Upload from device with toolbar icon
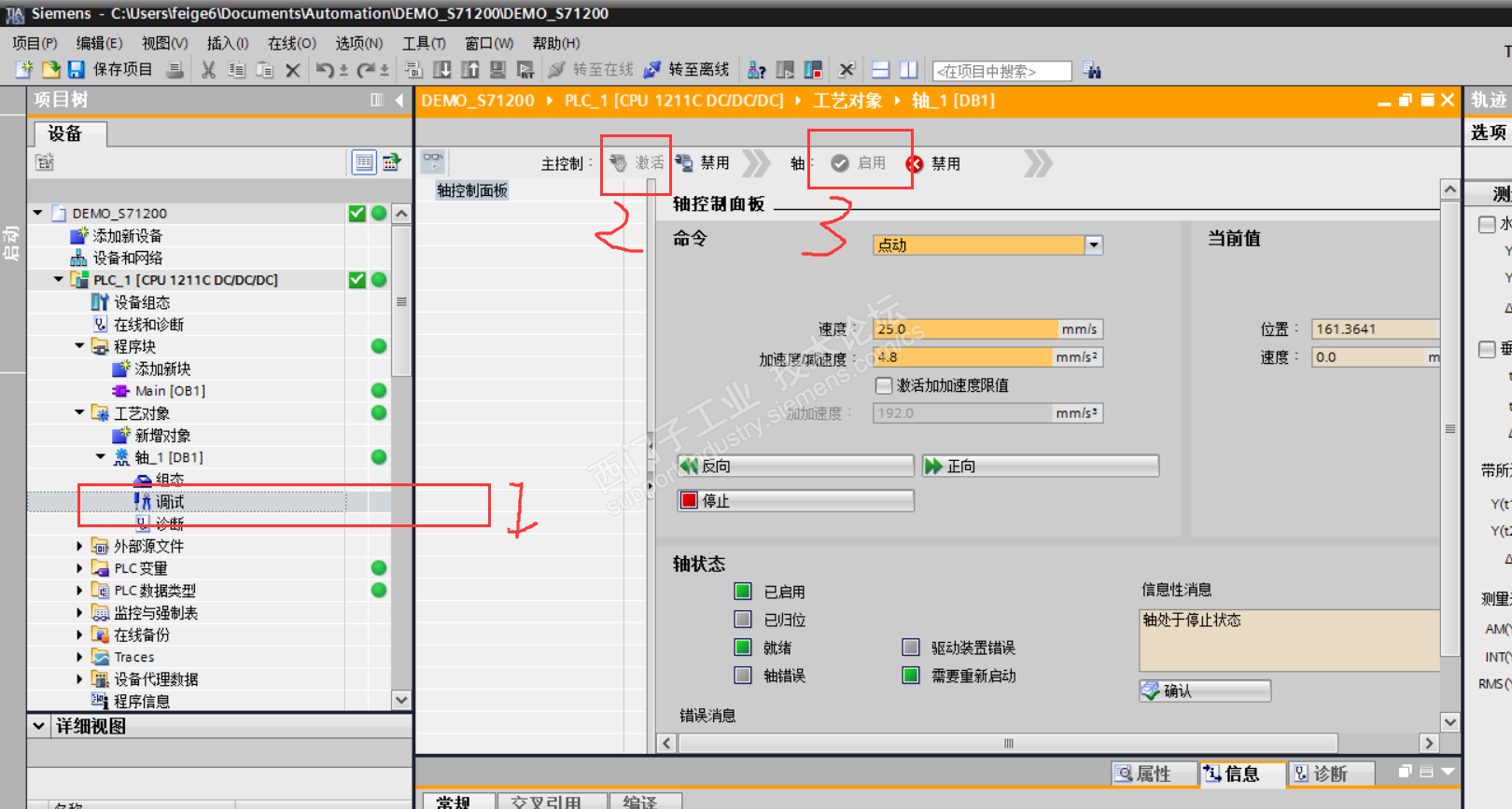This screenshot has width=1512, height=809. pos(470,70)
